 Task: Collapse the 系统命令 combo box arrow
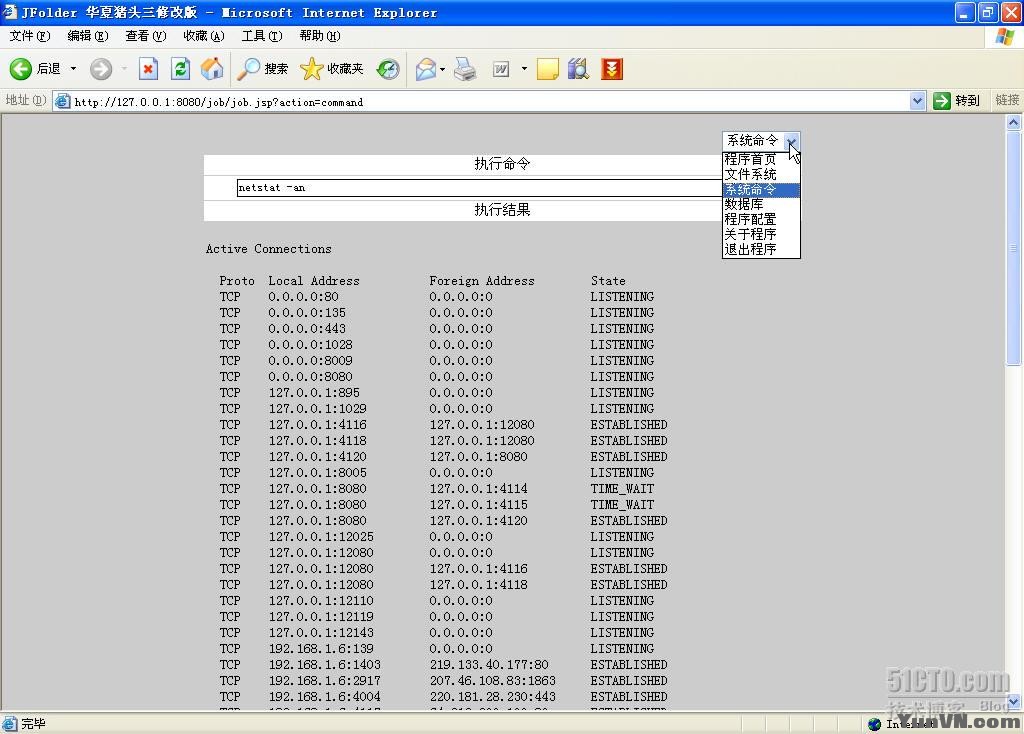tap(791, 140)
